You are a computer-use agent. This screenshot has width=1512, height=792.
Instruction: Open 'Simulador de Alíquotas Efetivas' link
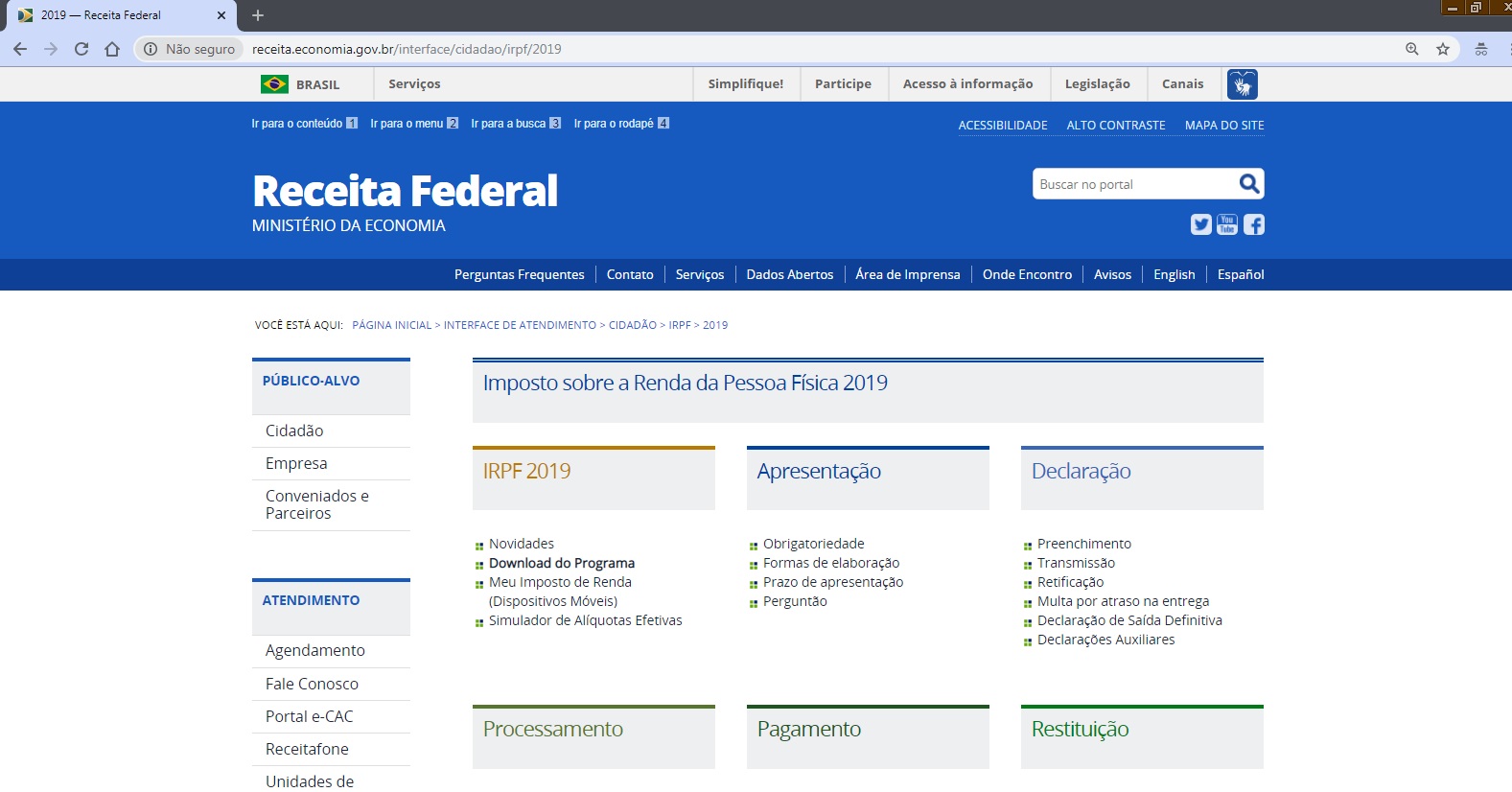pos(586,620)
